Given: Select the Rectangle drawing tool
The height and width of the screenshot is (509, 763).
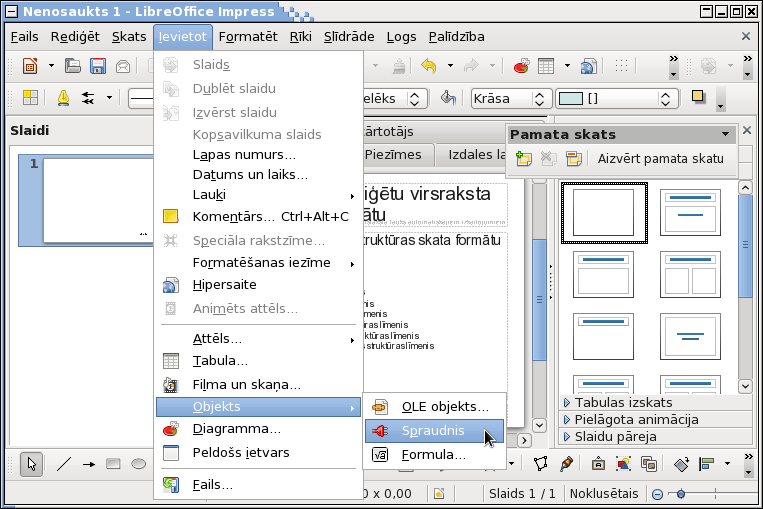Looking at the screenshot, I should click(x=113, y=464).
